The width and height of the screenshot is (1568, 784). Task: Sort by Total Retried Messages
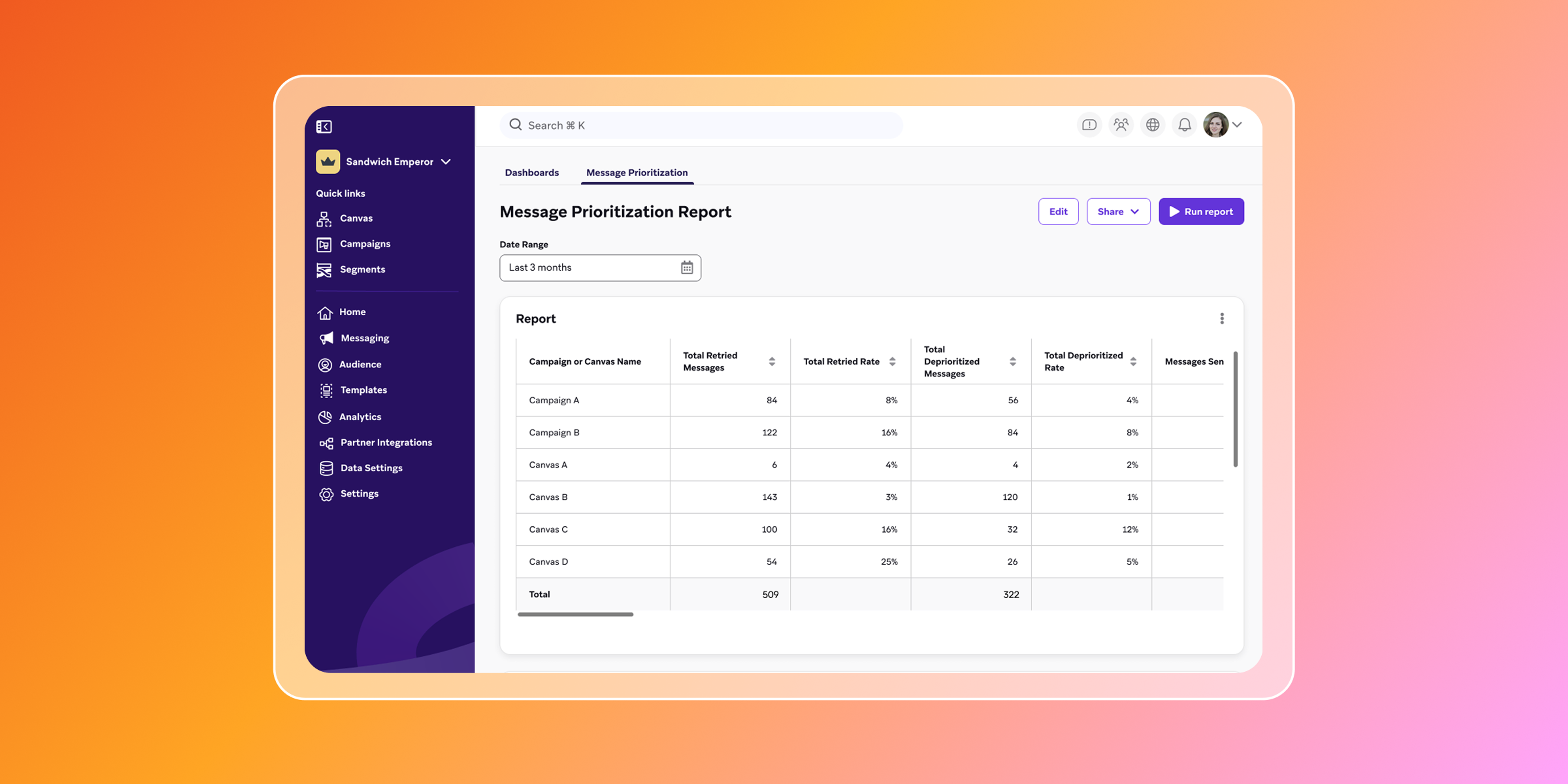(x=771, y=361)
